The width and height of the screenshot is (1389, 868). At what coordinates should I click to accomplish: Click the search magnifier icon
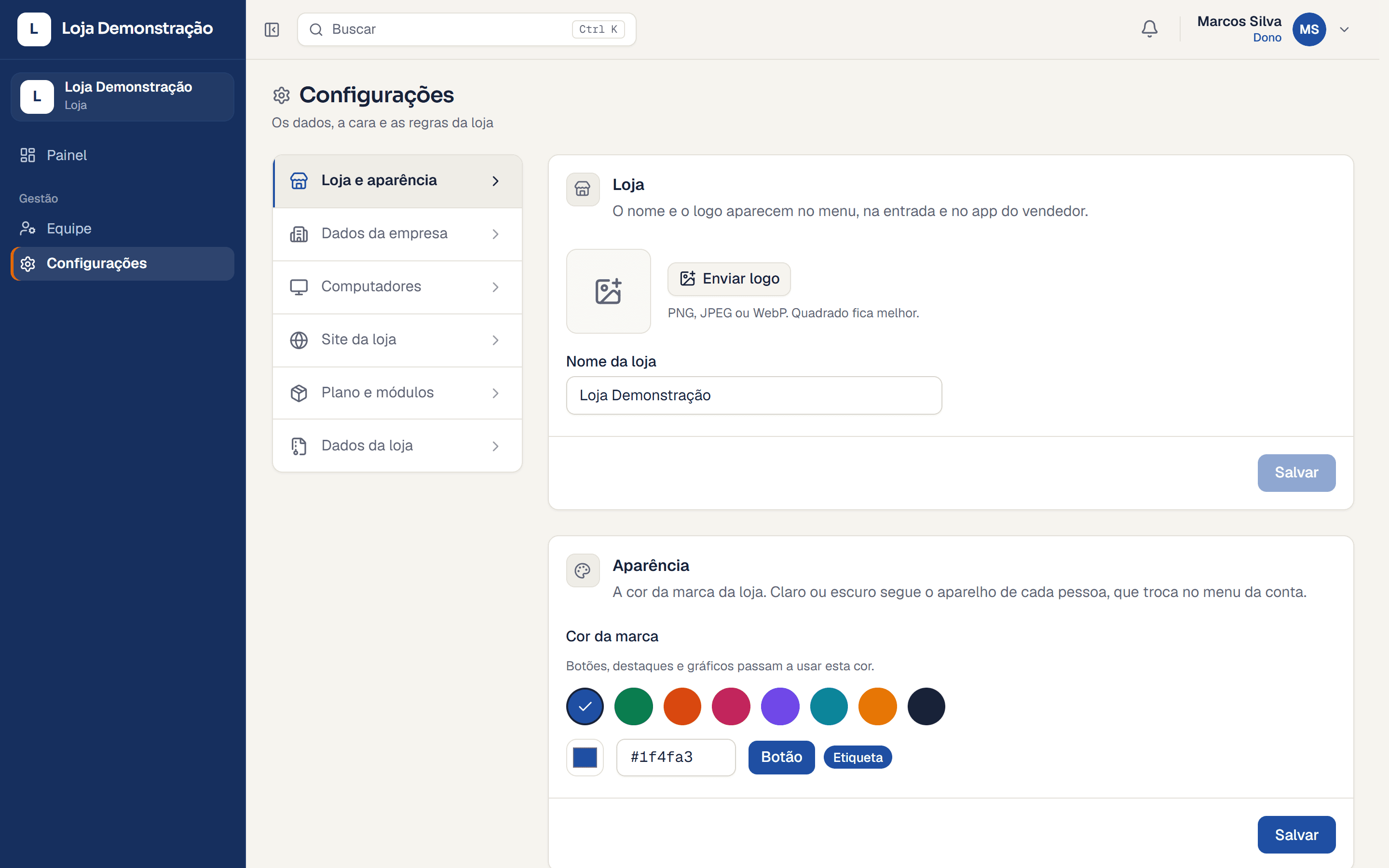point(316,29)
